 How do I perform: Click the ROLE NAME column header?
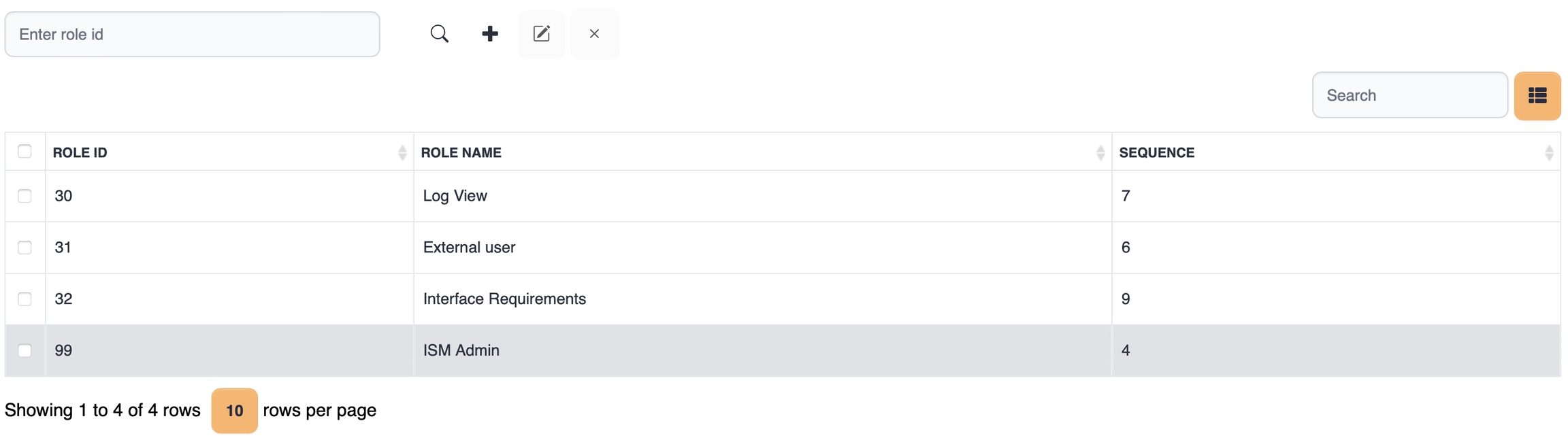(461, 152)
